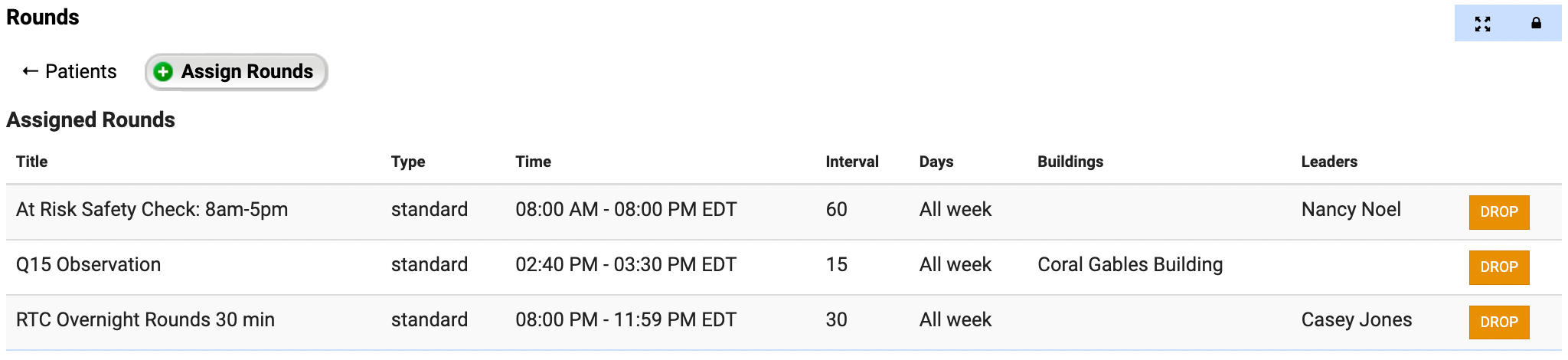Click the lock icon
The height and width of the screenshot is (360, 1568).
coord(1536,24)
